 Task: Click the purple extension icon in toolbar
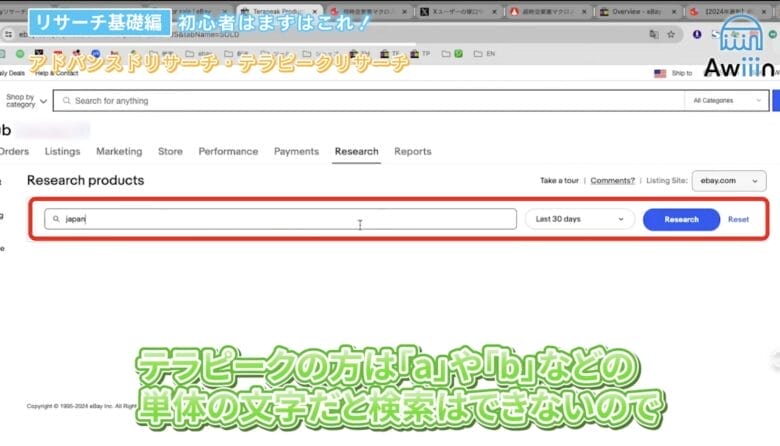tap(697, 34)
